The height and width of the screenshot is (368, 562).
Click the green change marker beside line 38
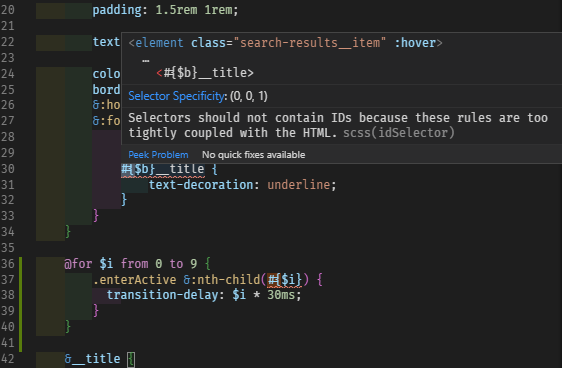click(20, 295)
